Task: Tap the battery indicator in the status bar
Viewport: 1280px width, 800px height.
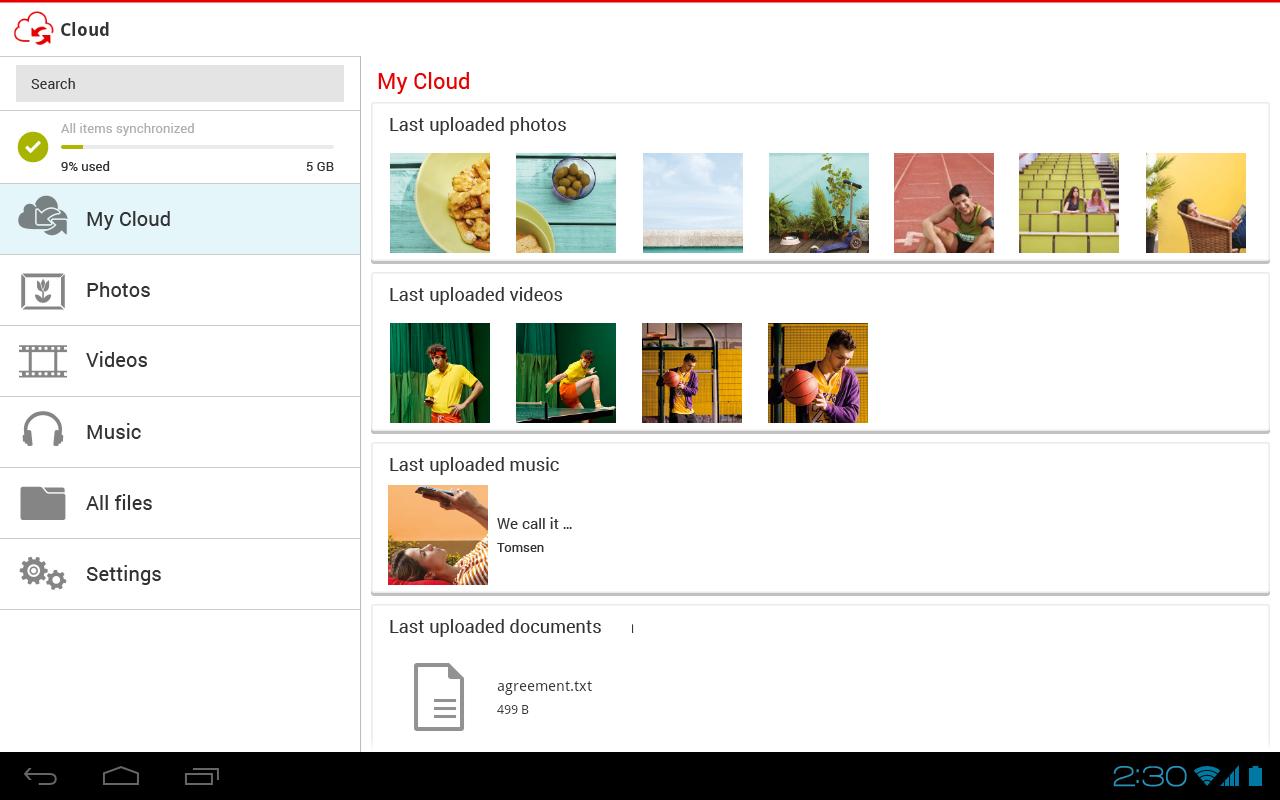Action: point(1255,775)
